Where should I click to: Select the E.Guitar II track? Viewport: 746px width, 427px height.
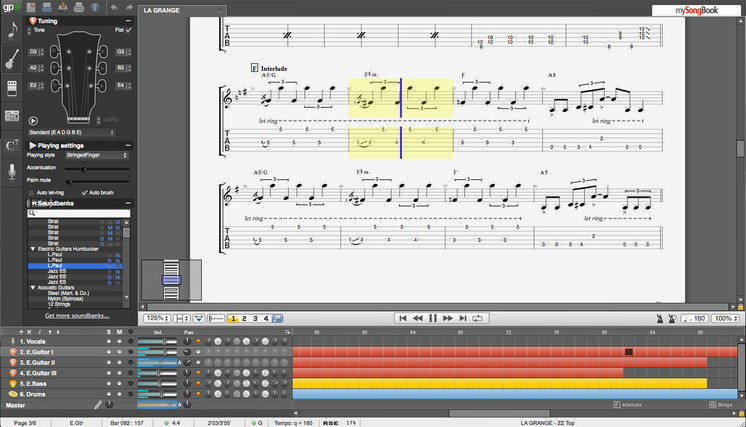37,362
